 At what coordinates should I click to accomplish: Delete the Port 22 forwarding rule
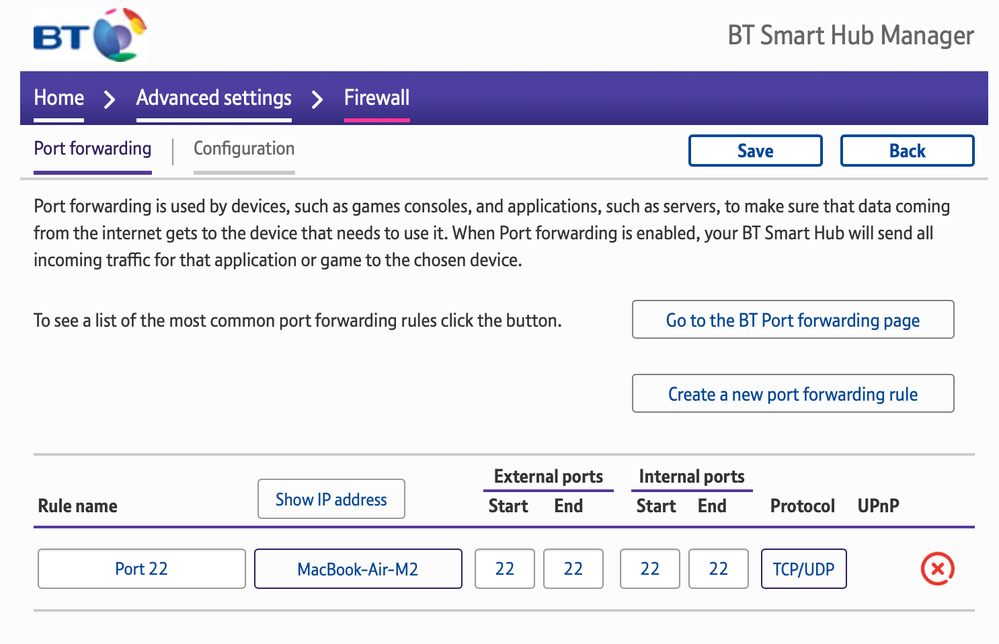point(936,569)
